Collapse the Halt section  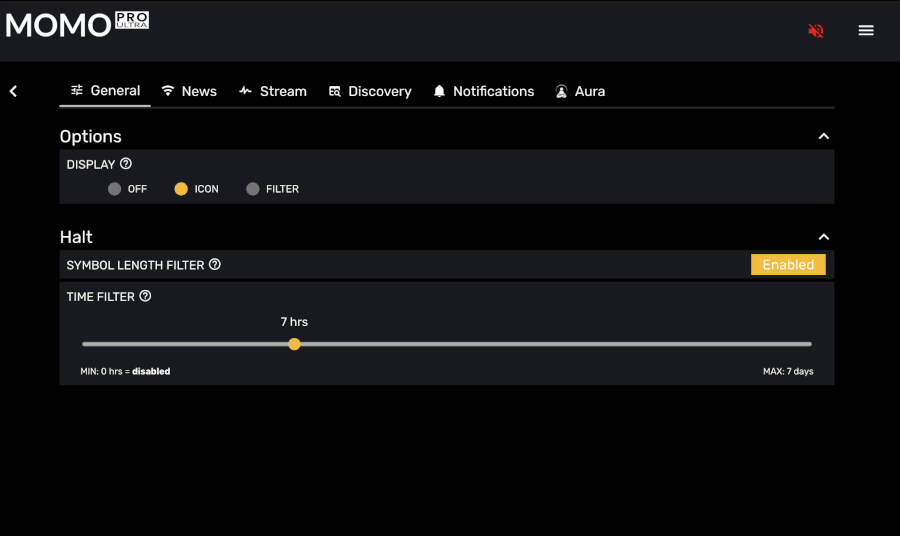click(823, 237)
